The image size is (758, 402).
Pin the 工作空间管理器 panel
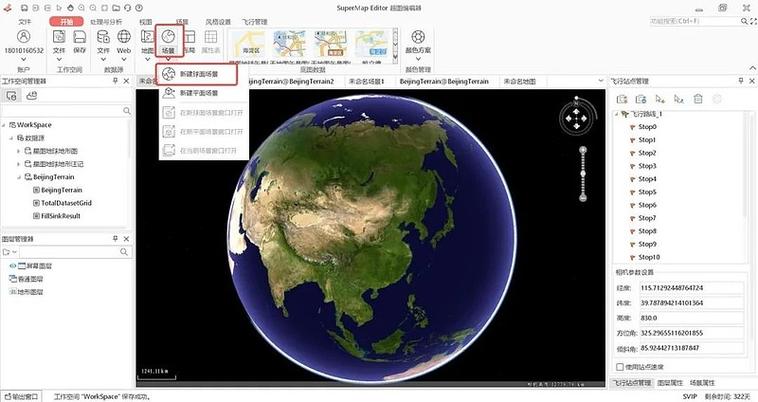pos(115,81)
